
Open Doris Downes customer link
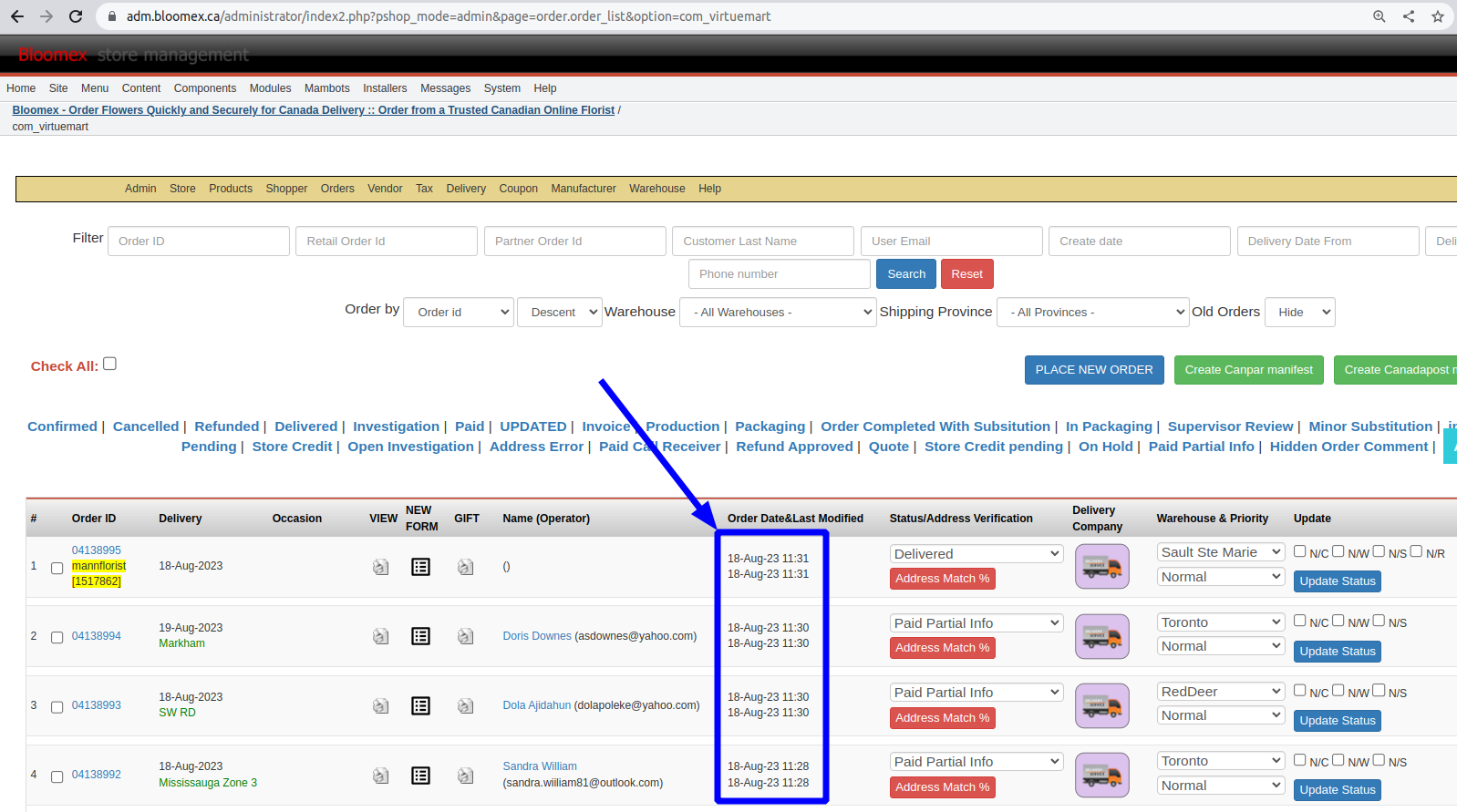pos(537,636)
